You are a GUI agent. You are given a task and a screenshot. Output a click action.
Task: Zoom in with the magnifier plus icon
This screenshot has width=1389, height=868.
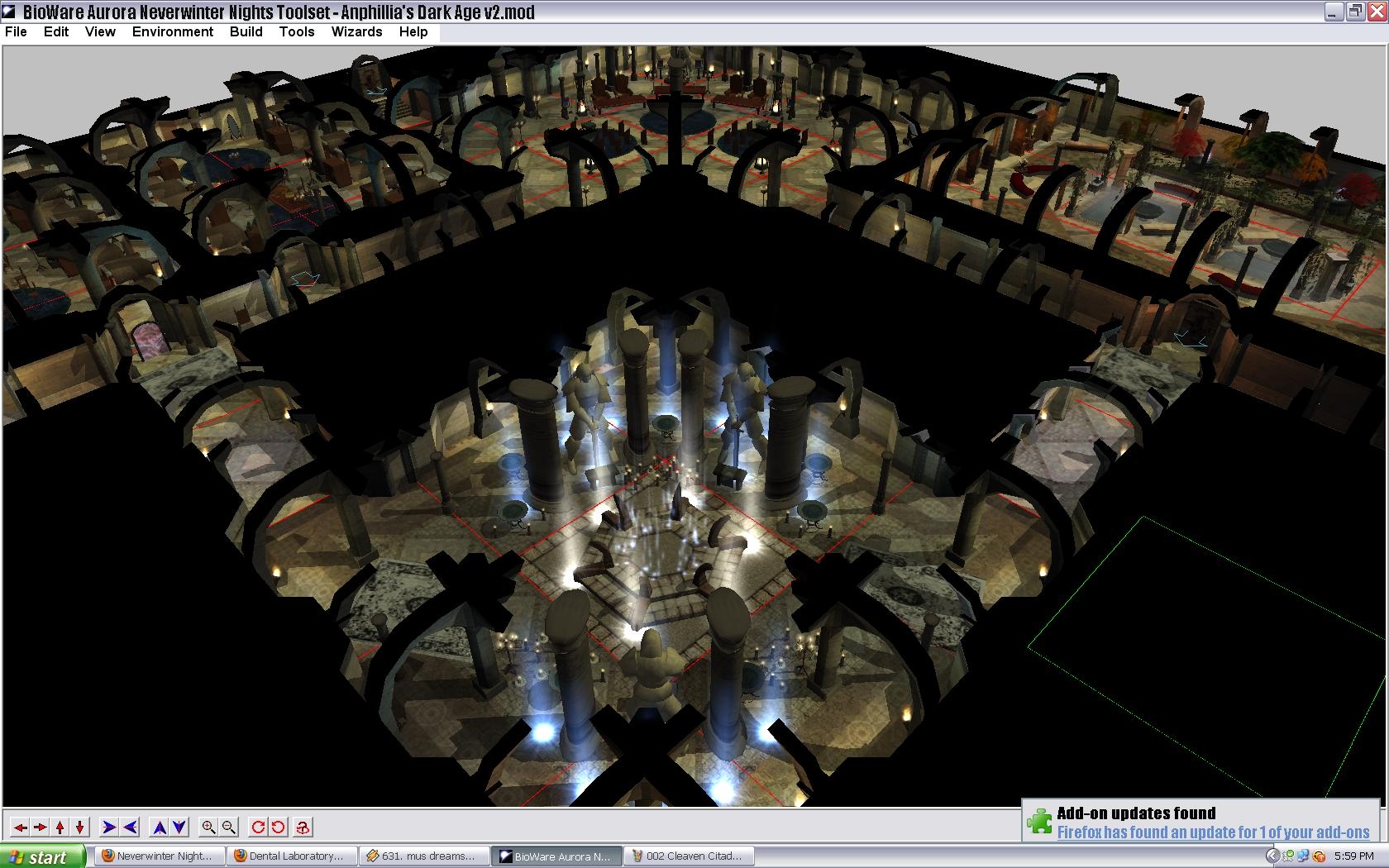click(208, 827)
